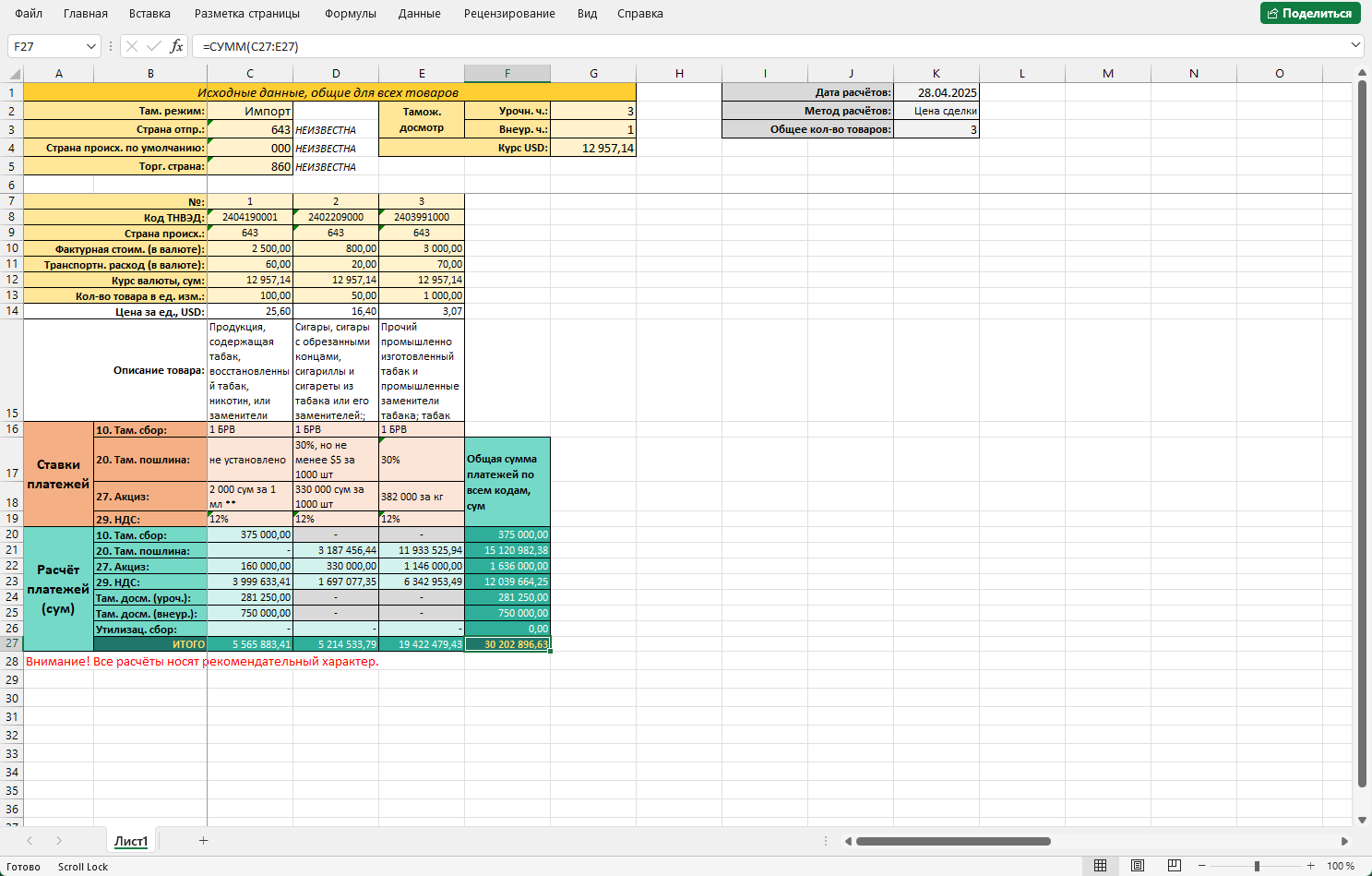Select column G by its header
1372x876 pixels.
[x=593, y=74]
